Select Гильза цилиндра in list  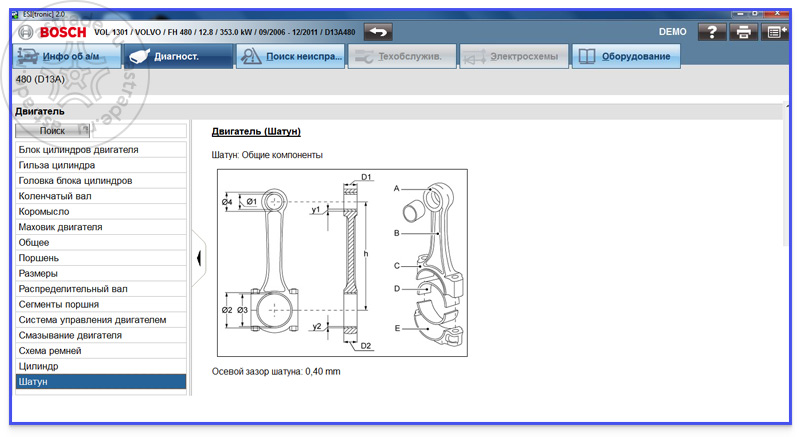[101, 165]
